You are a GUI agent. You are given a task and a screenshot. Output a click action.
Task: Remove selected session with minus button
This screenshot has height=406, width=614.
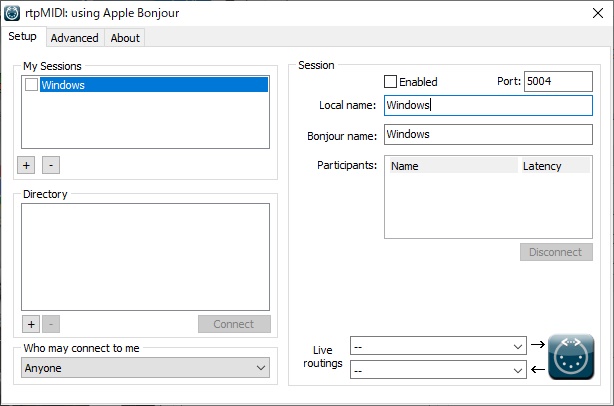pyautogui.click(x=51, y=165)
